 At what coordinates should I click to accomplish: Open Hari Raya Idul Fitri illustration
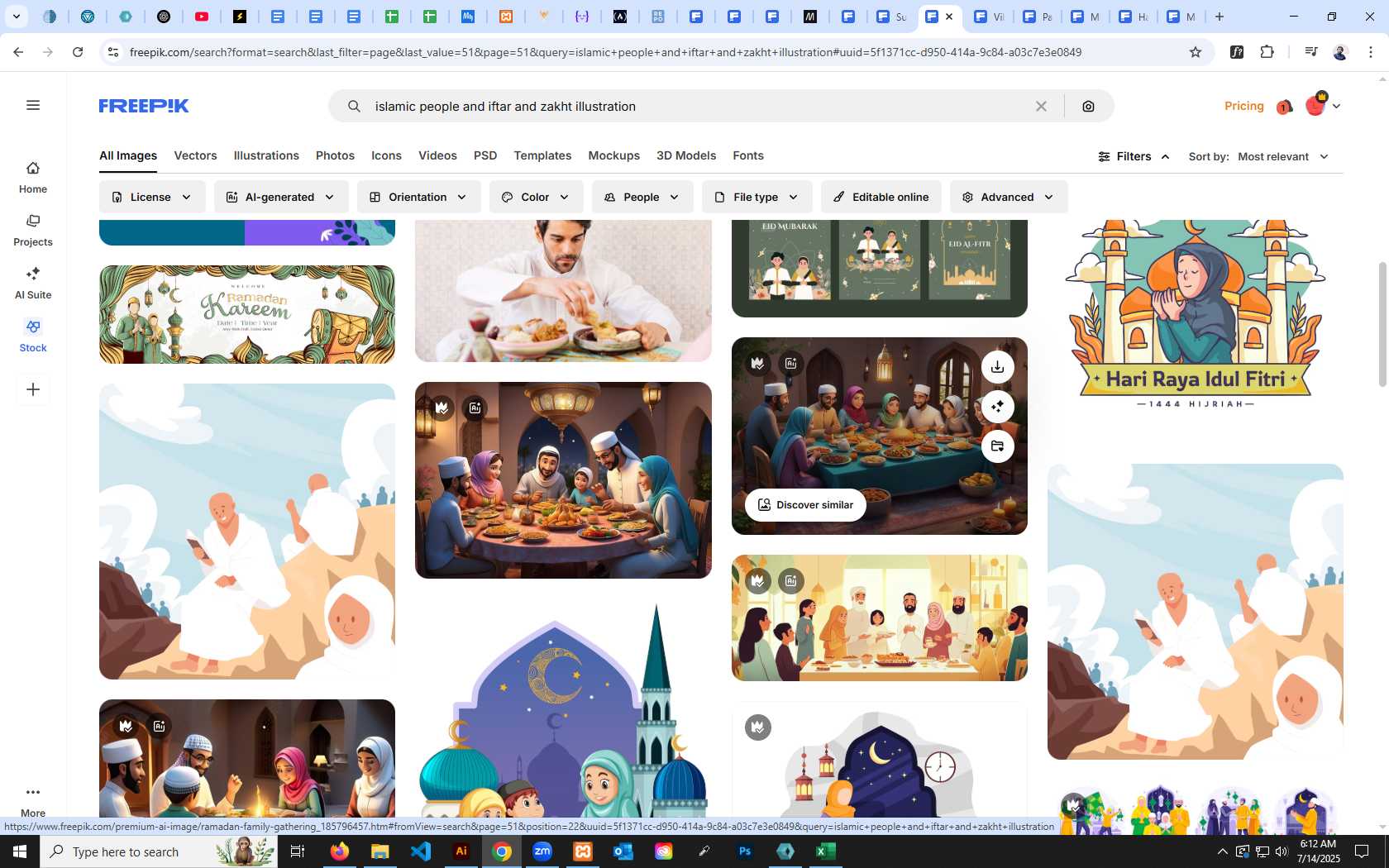[1196, 316]
